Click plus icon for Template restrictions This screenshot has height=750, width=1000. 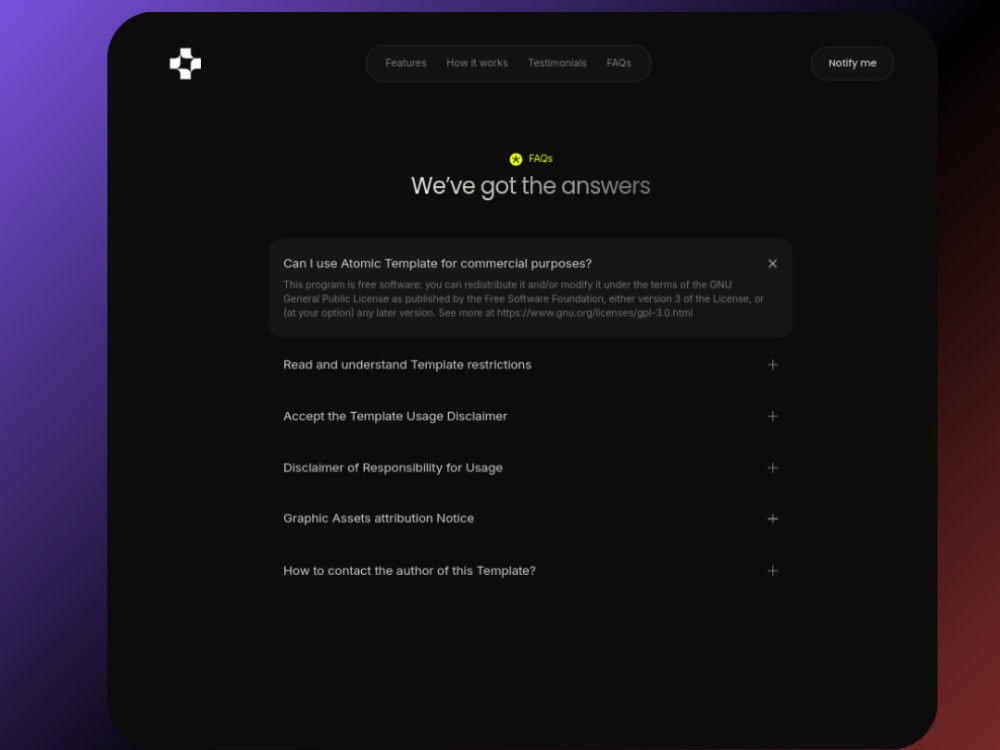coord(772,365)
